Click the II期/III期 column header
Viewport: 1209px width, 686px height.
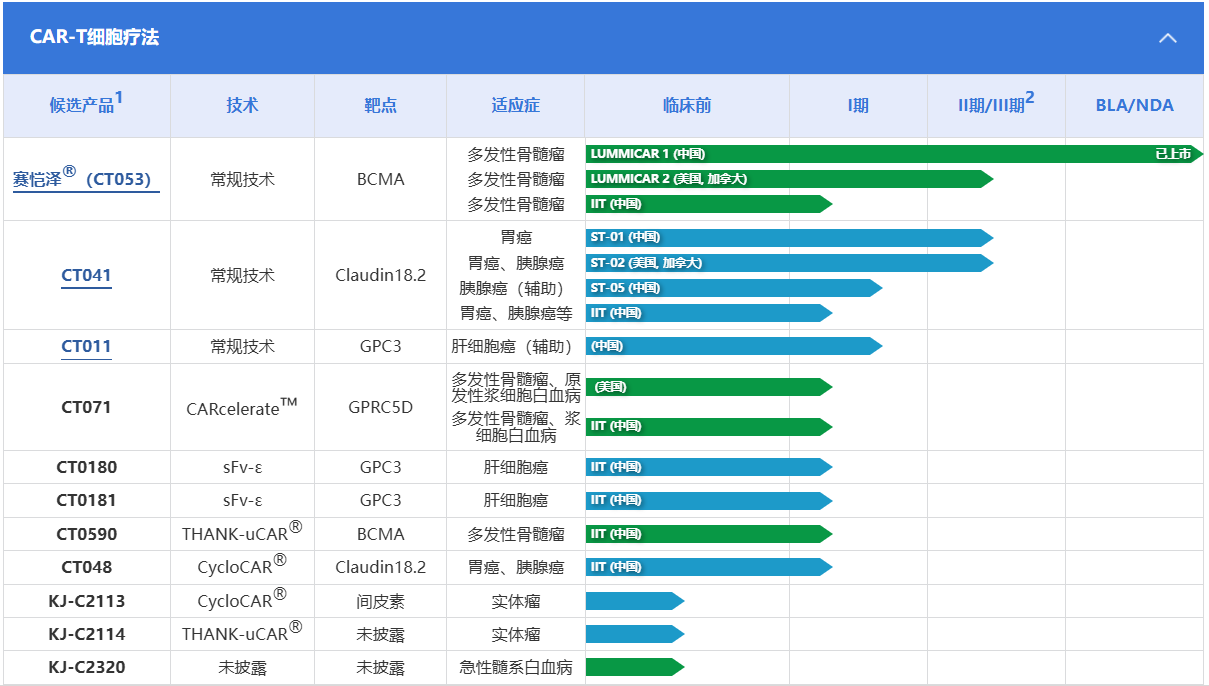pyautogui.click(x=995, y=105)
